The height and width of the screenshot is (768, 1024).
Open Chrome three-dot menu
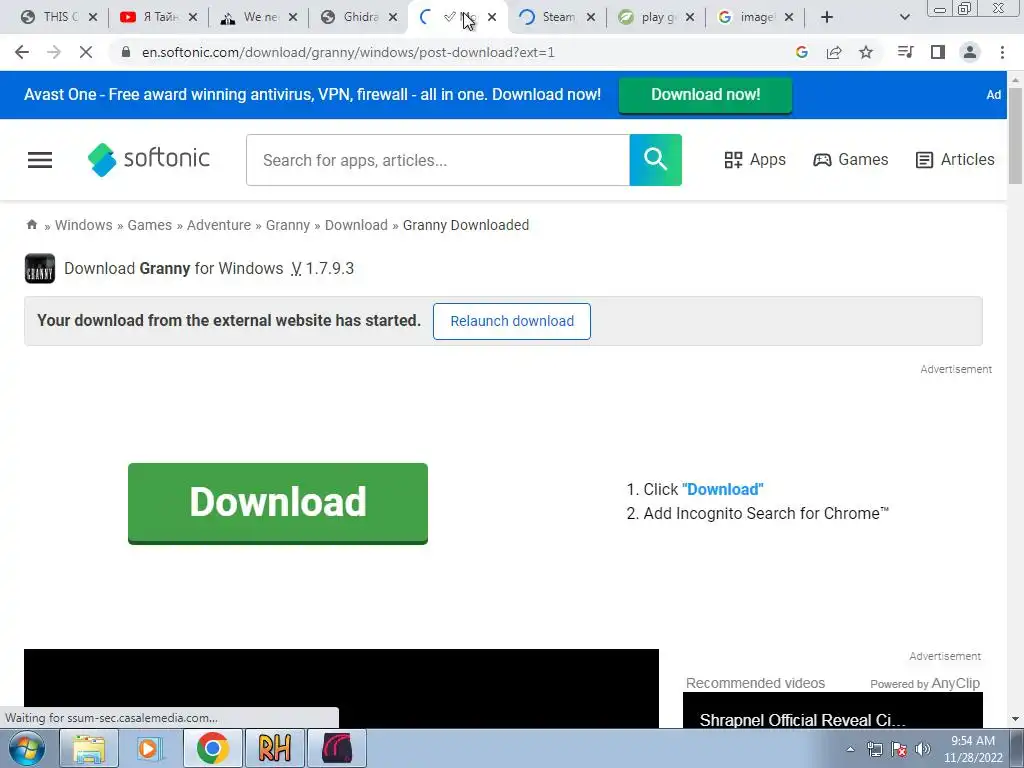tap(1002, 52)
